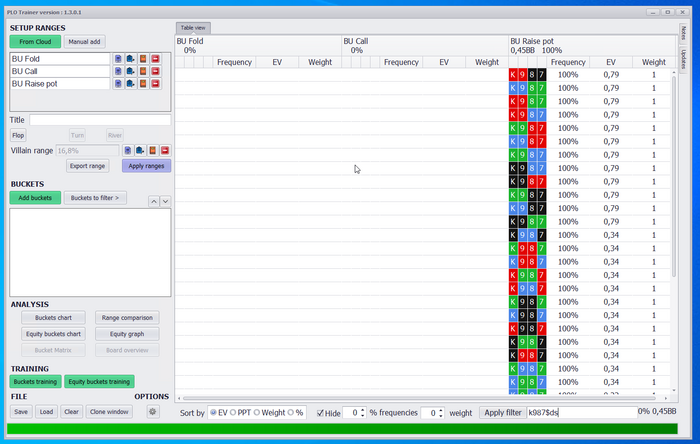Move bucket down with the down arrow

coord(165,202)
